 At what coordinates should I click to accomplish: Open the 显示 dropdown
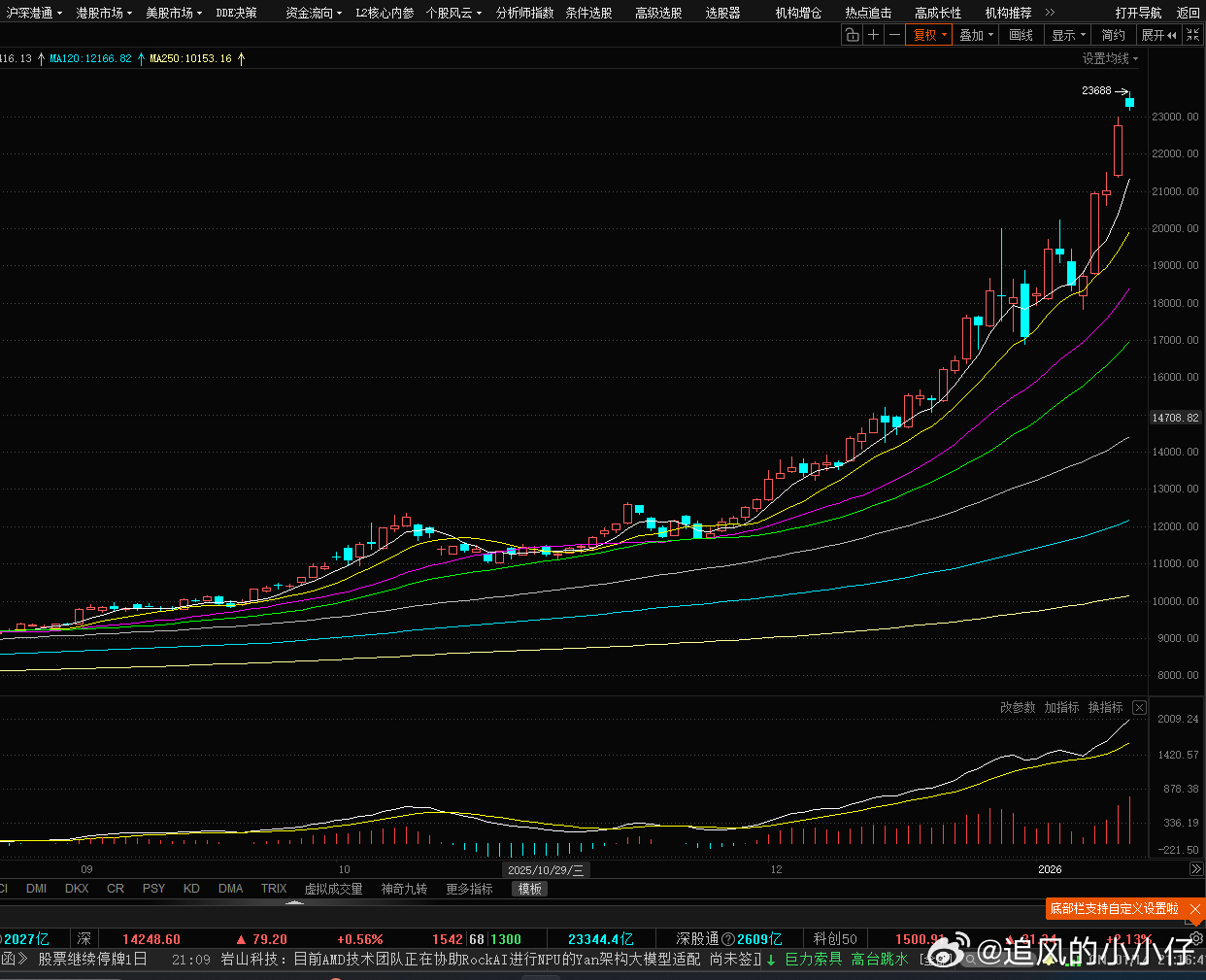coord(1068,35)
